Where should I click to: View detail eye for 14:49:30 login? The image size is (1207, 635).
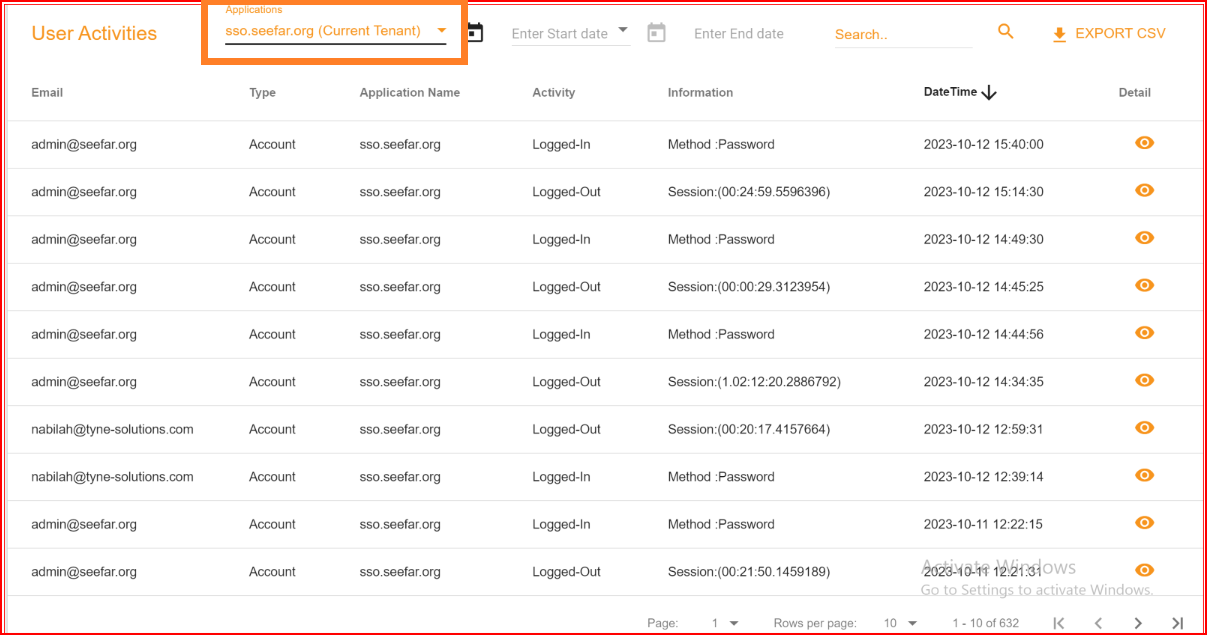tap(1145, 238)
